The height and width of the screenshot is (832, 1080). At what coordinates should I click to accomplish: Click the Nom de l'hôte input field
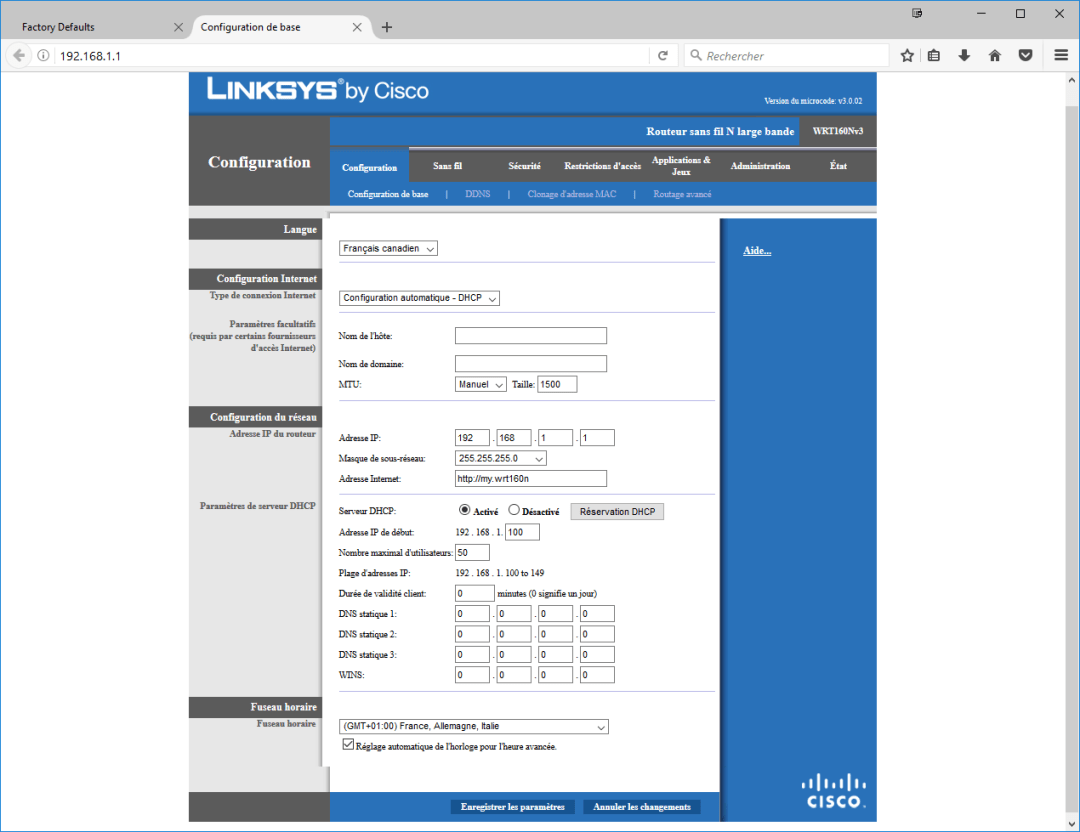tap(531, 336)
